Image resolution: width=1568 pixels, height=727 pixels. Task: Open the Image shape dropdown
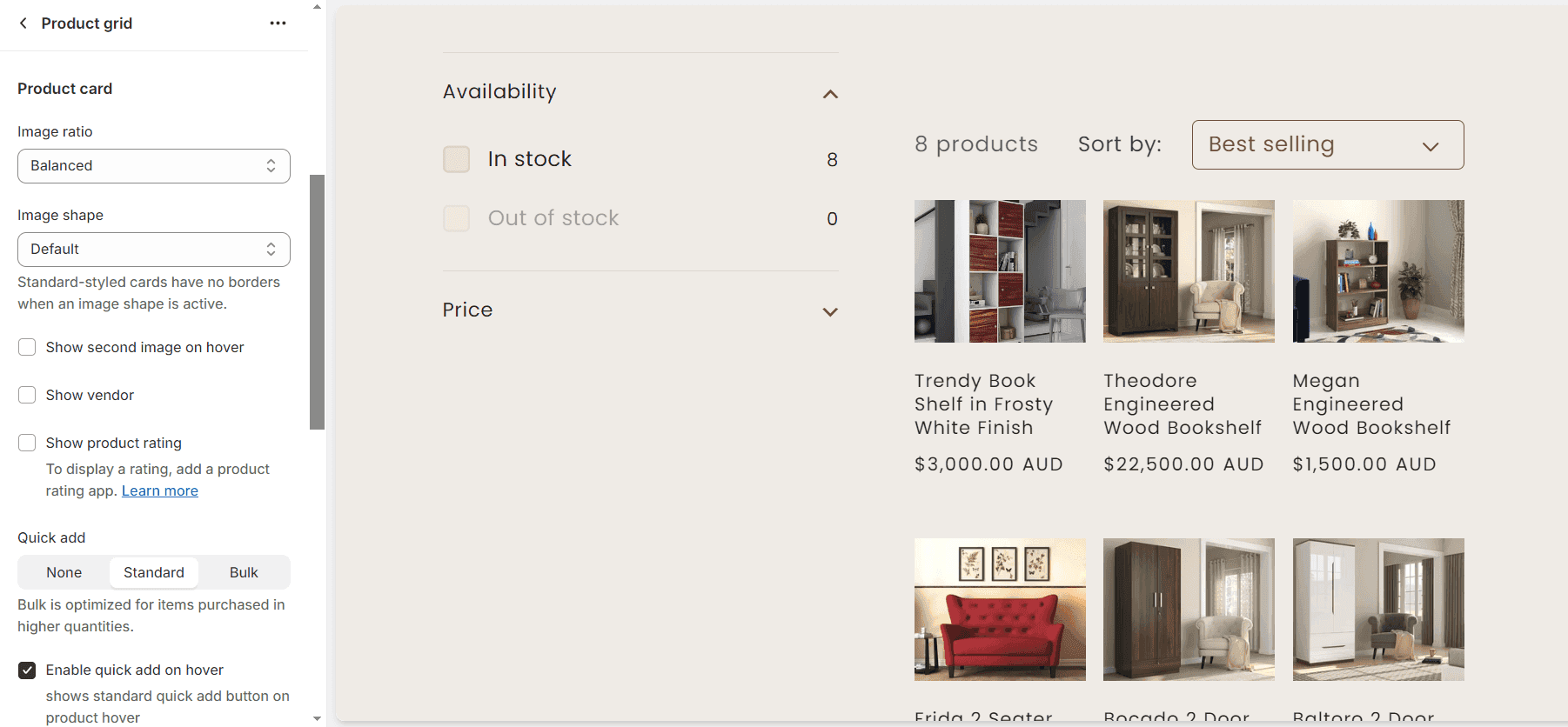coord(154,250)
